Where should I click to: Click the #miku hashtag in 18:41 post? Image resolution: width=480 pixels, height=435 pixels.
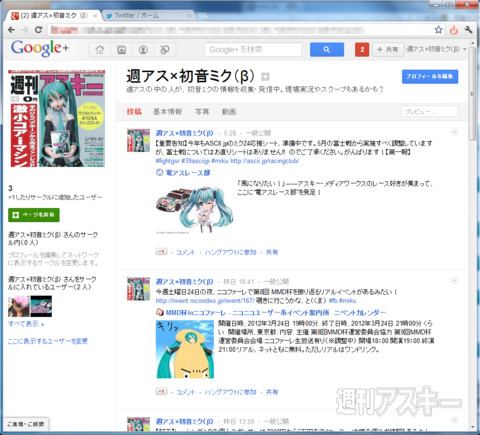(348, 301)
